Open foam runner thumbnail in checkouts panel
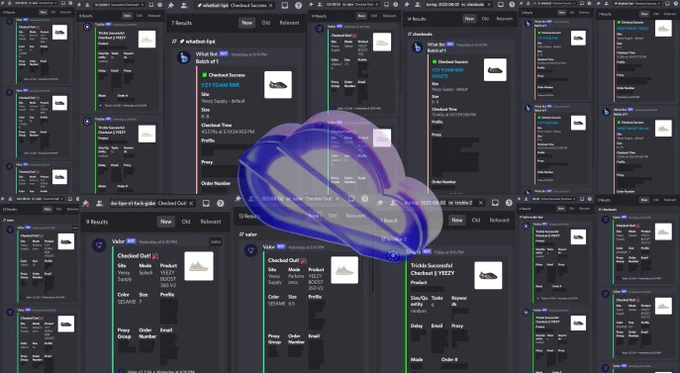 (x=495, y=70)
